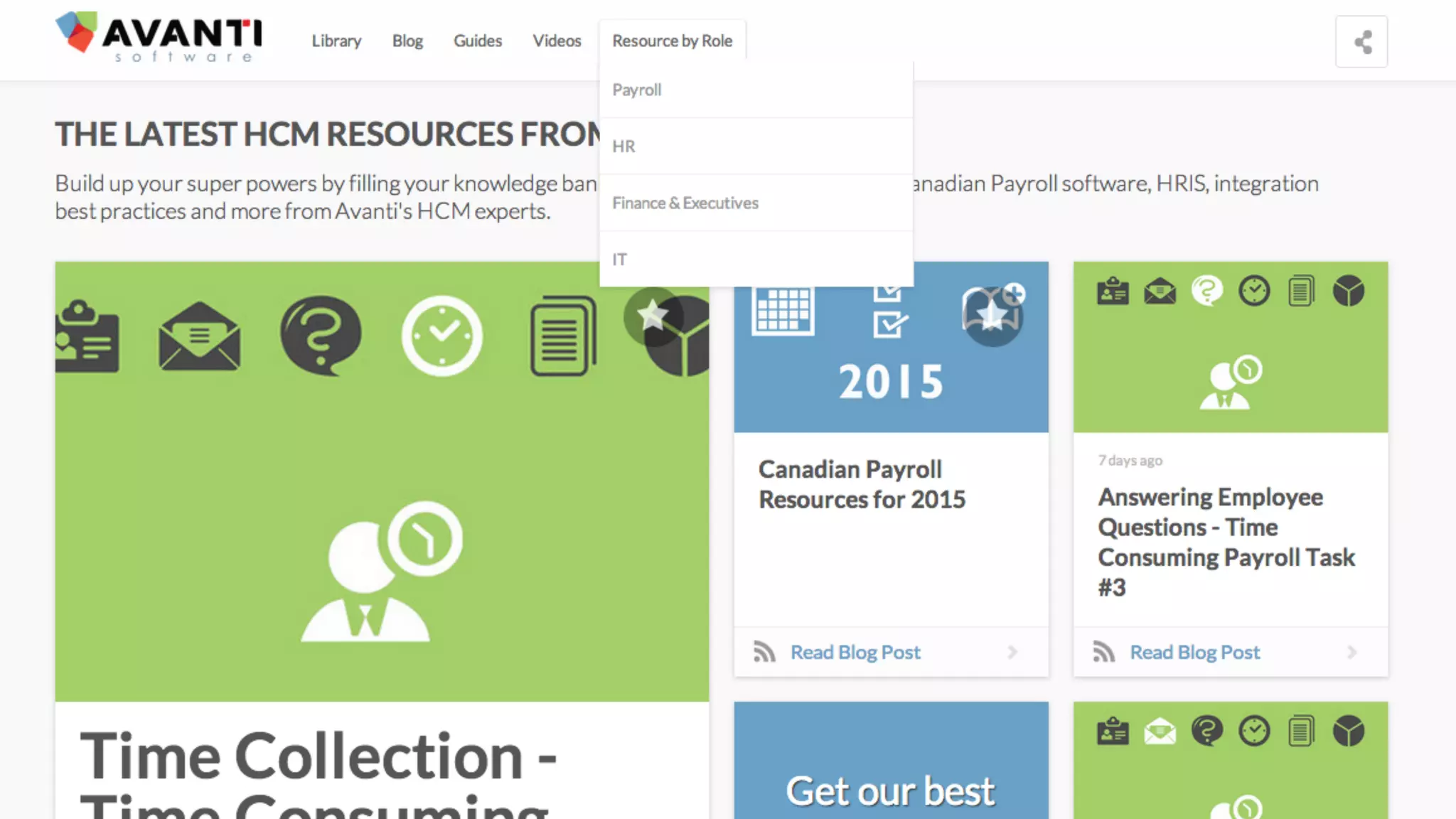This screenshot has height=819, width=1456.
Task: Click arrow chevron on Canadian Payroll card
Action: tap(1013, 652)
